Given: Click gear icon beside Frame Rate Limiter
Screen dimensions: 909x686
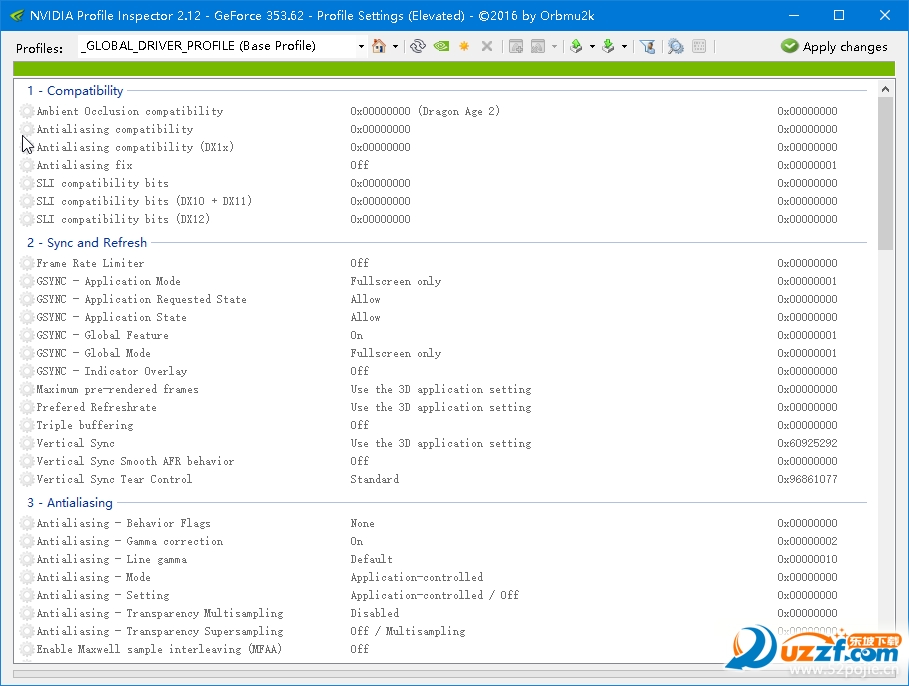Looking at the screenshot, I should (x=27, y=263).
